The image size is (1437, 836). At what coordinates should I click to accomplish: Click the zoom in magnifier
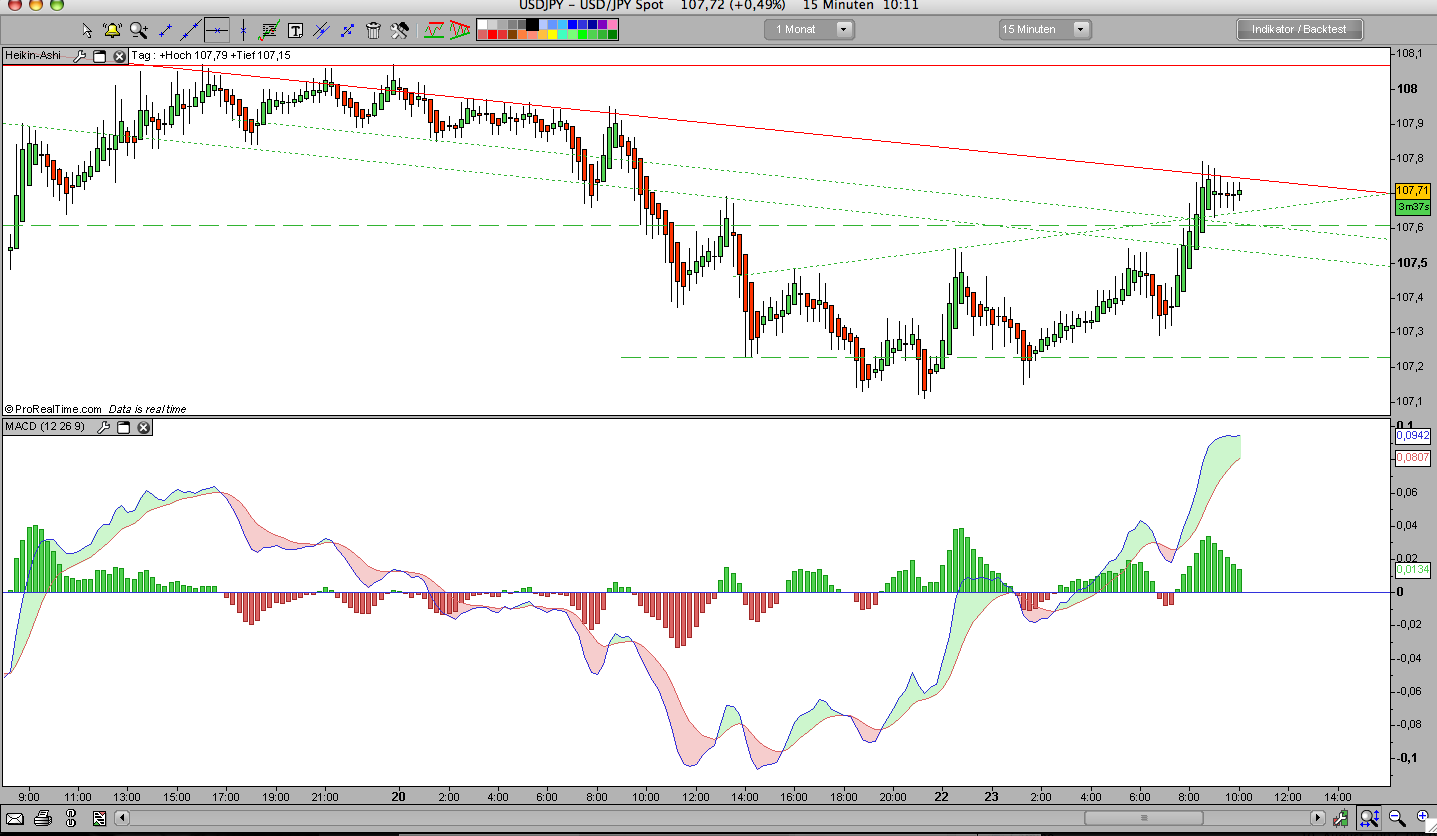tap(1422, 819)
